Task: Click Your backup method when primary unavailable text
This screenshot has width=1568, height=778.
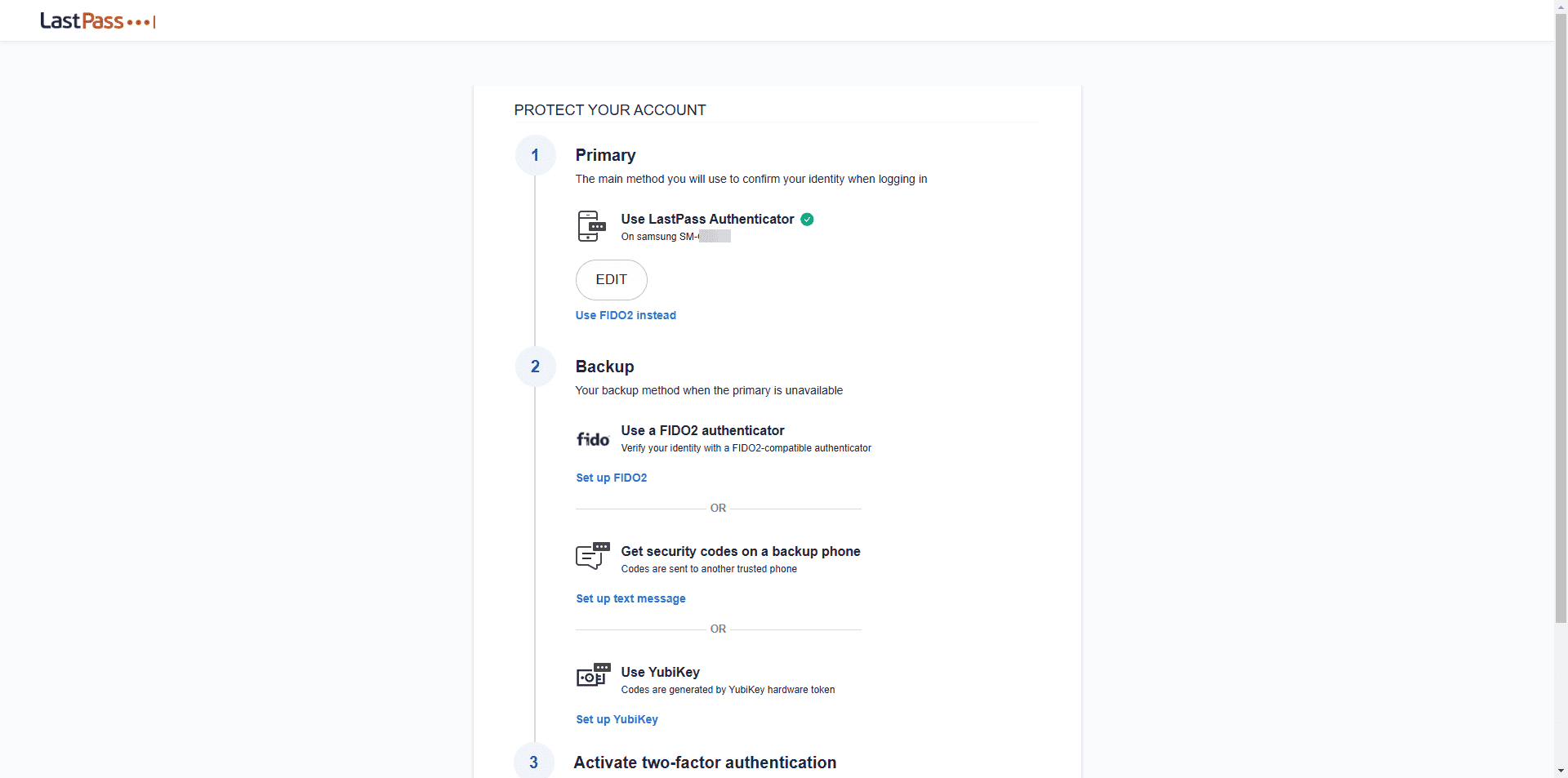Action: coord(709,390)
